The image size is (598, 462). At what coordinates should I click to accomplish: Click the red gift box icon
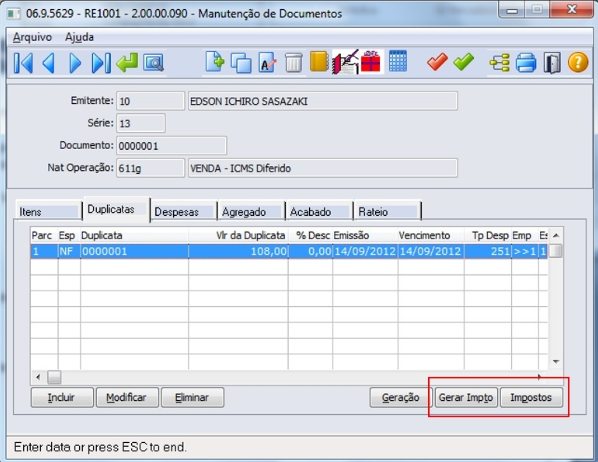click(x=371, y=62)
